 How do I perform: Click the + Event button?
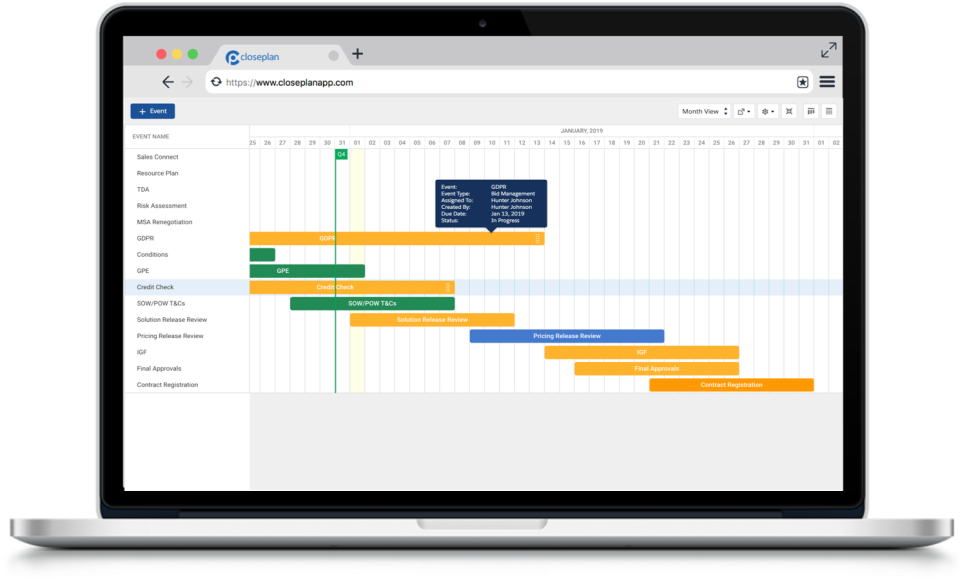(152, 111)
